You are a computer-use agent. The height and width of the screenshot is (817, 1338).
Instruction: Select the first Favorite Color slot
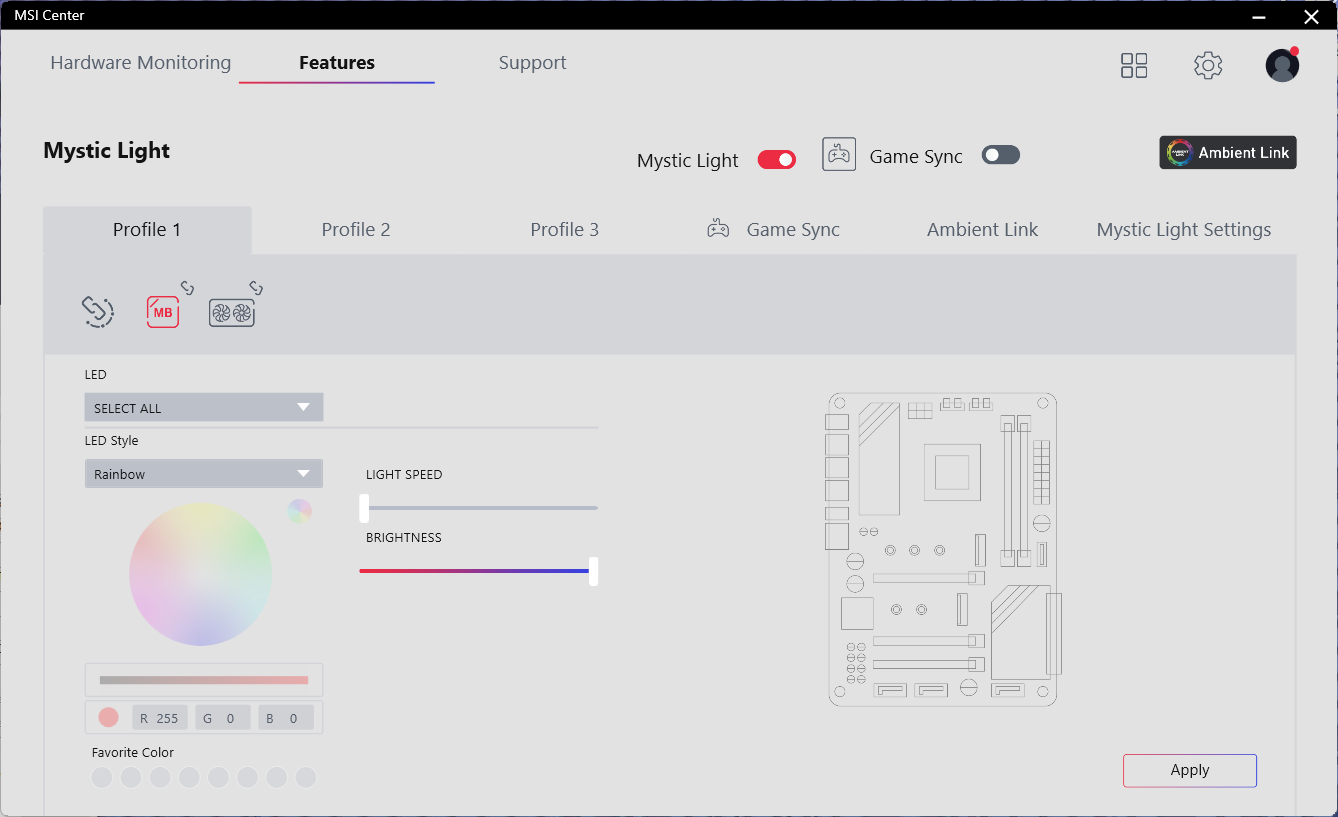(102, 777)
